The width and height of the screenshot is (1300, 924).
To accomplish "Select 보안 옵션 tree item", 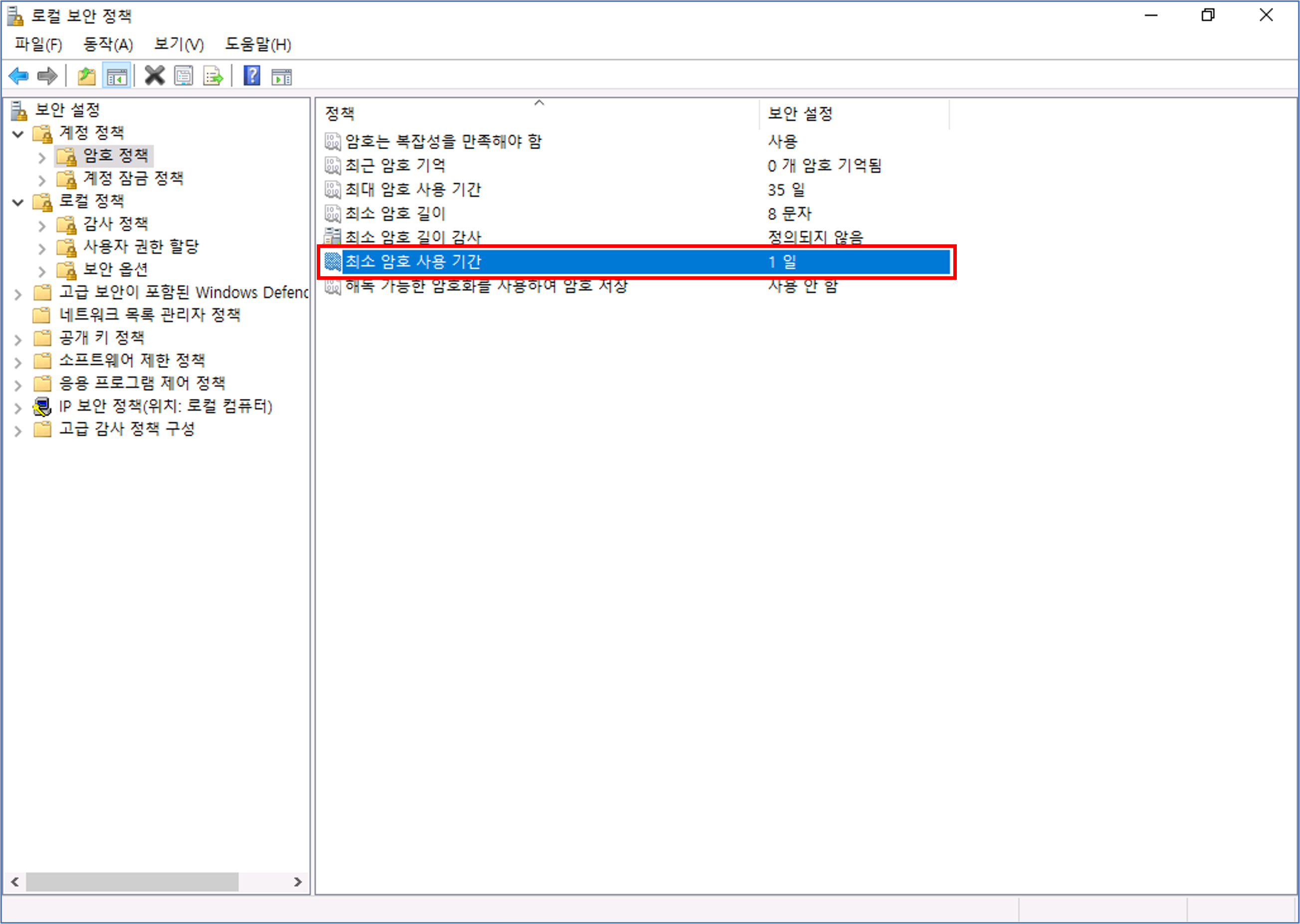I will 116,270.
